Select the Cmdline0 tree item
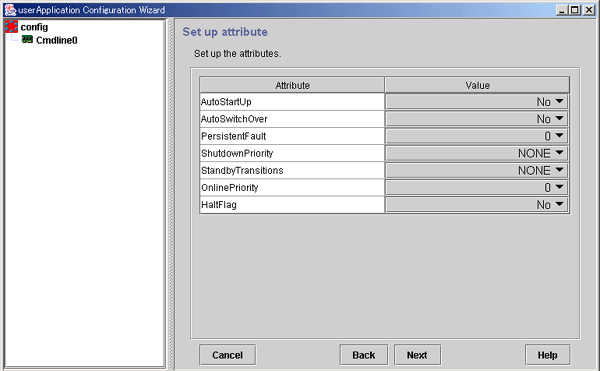This screenshot has width=600, height=371. (x=57, y=40)
